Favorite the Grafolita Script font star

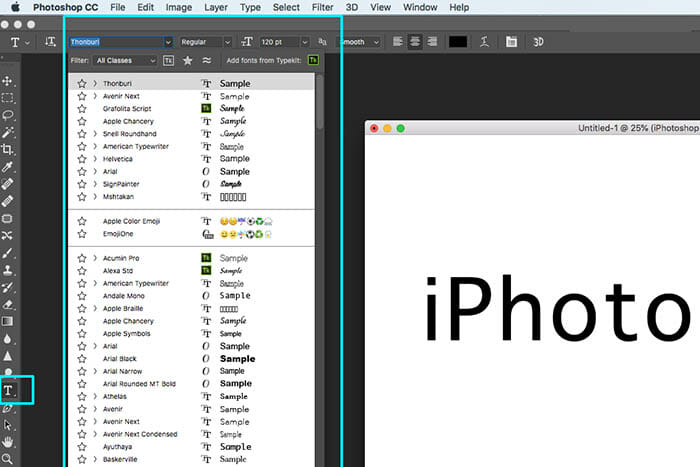click(82, 108)
